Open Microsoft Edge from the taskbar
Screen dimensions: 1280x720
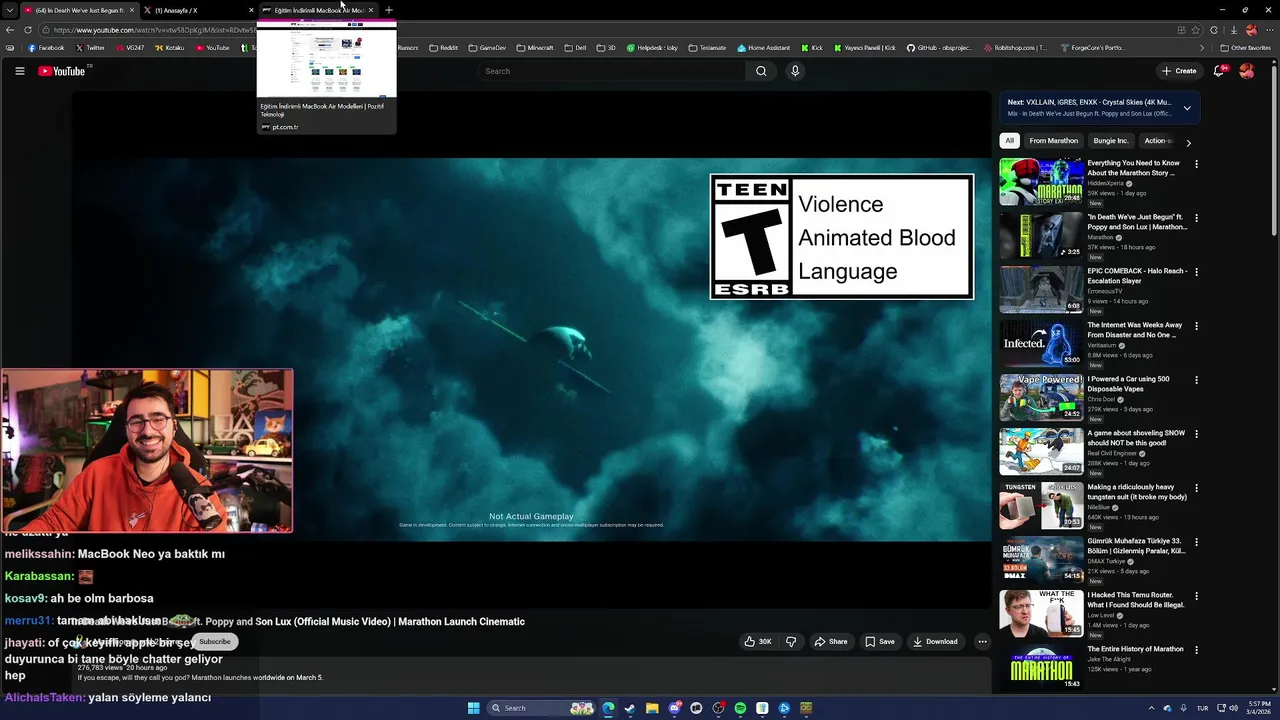pyautogui.click(x=608, y=708)
